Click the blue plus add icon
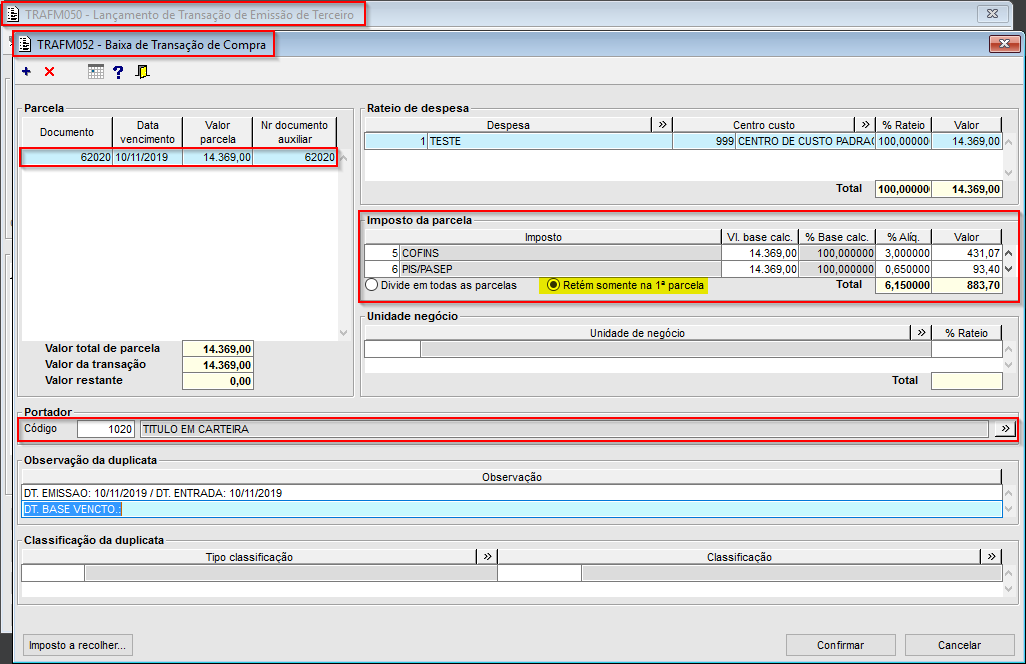 pyautogui.click(x=26, y=71)
